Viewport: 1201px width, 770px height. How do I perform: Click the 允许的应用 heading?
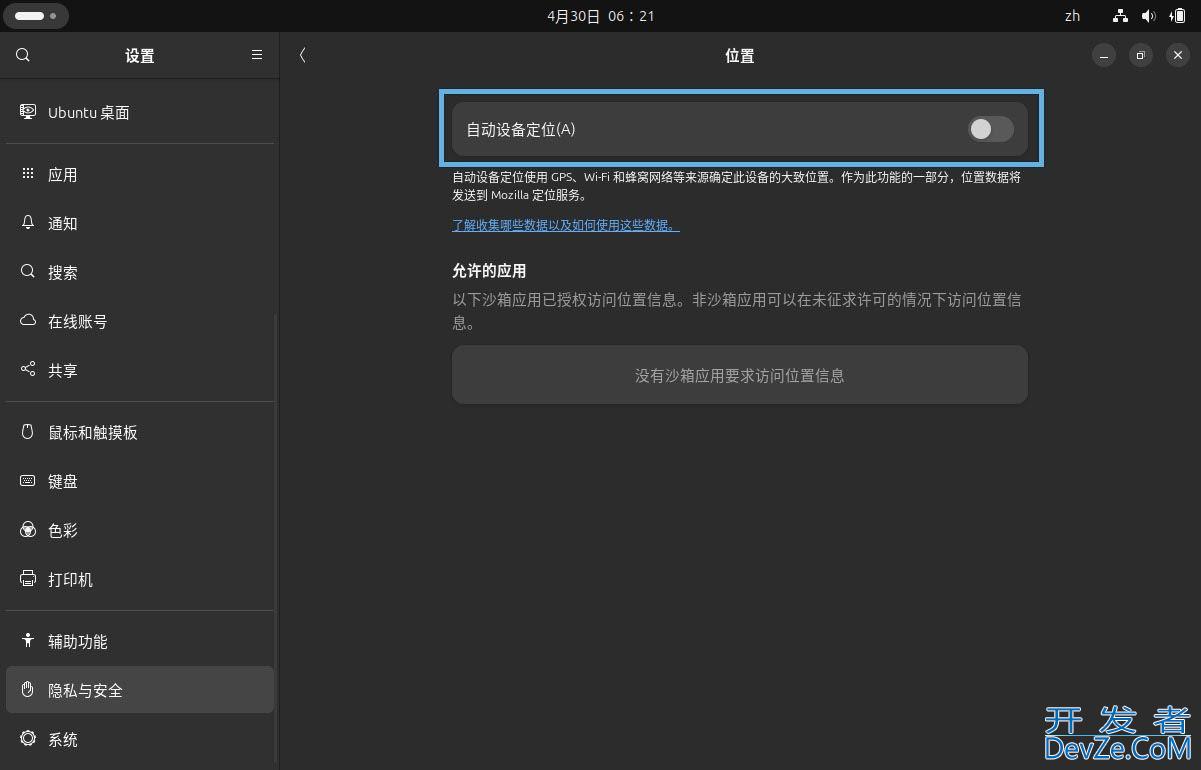(489, 271)
